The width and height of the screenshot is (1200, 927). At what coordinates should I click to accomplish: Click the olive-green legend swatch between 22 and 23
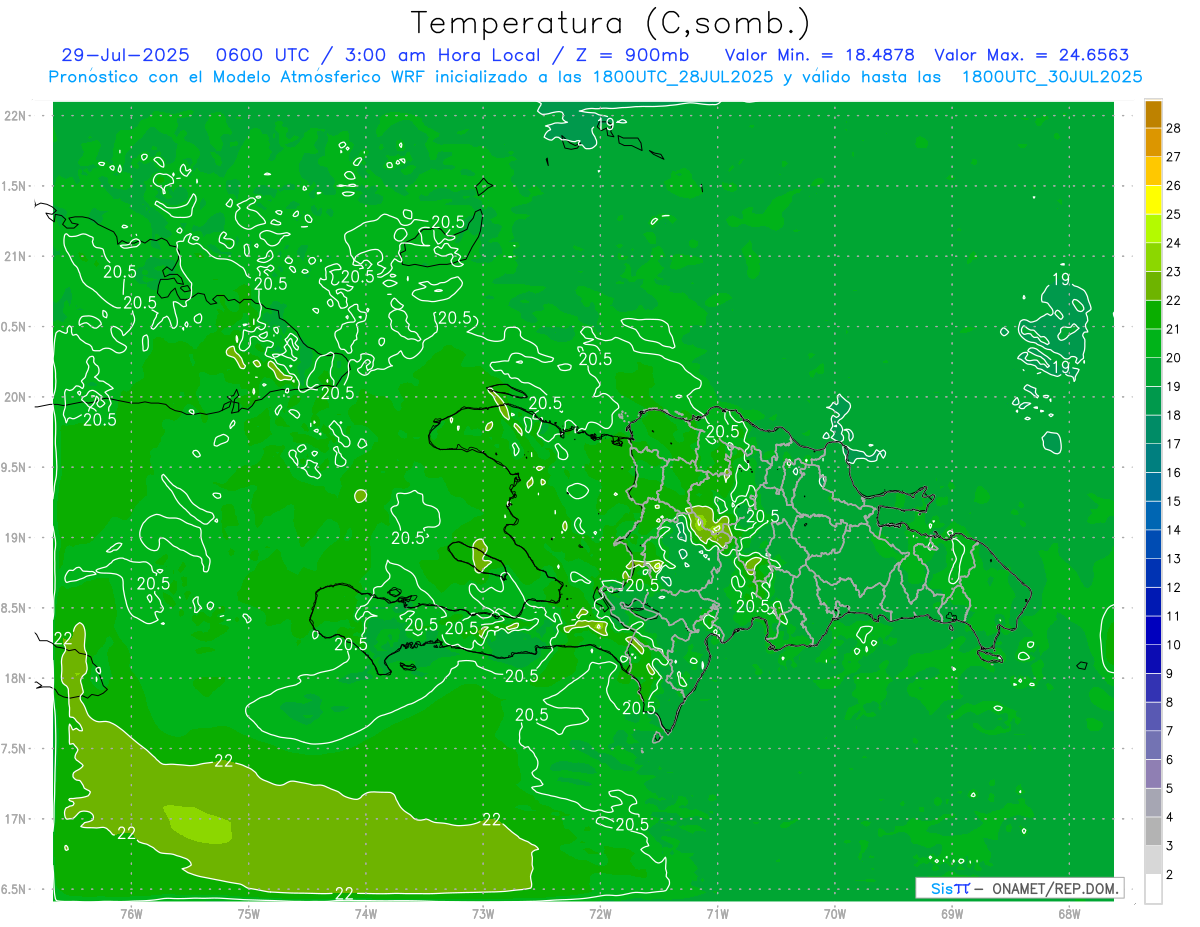1153,285
